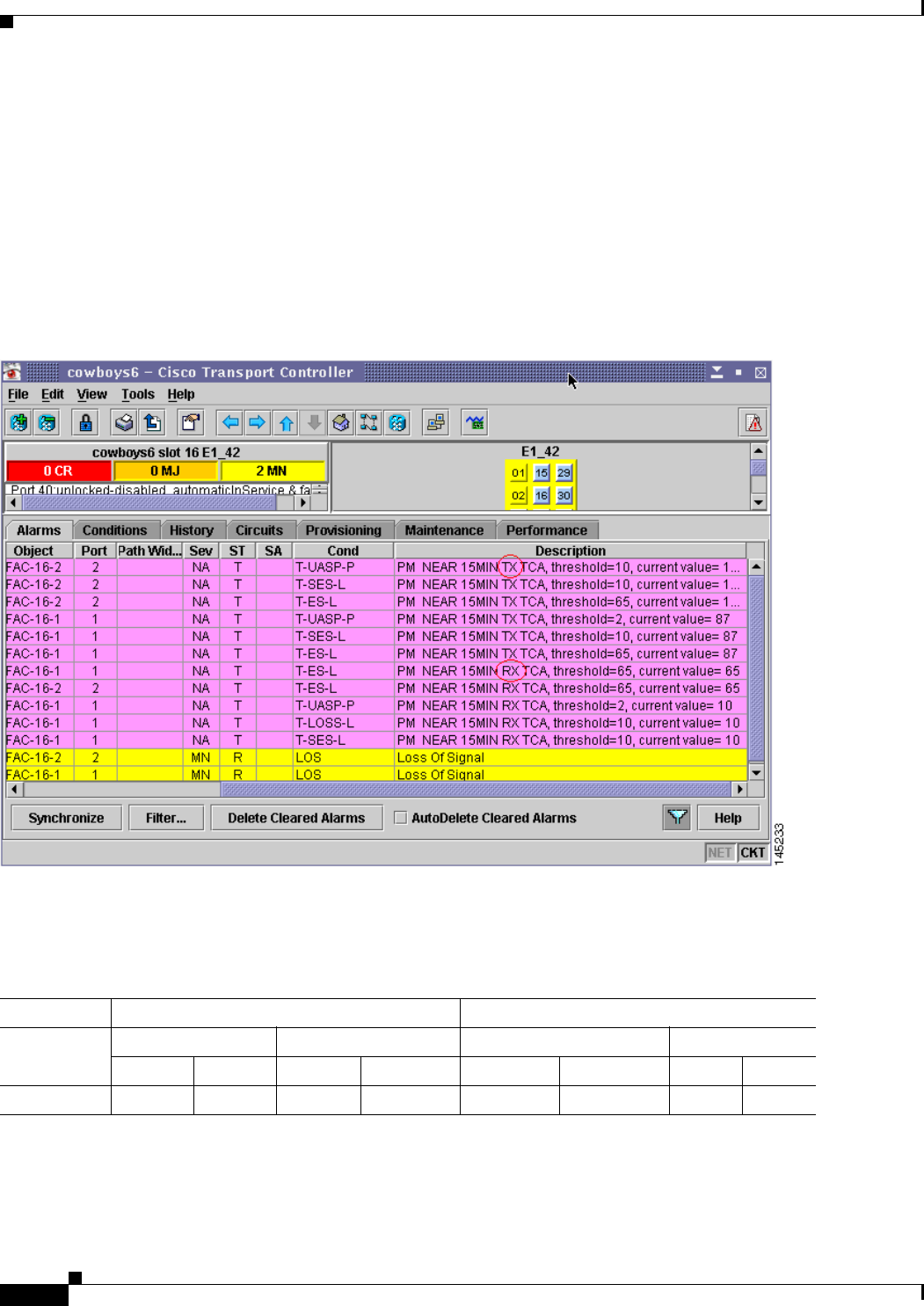Click the padlock lock node icon
This screenshot has height=1306, width=924.
coord(85,423)
